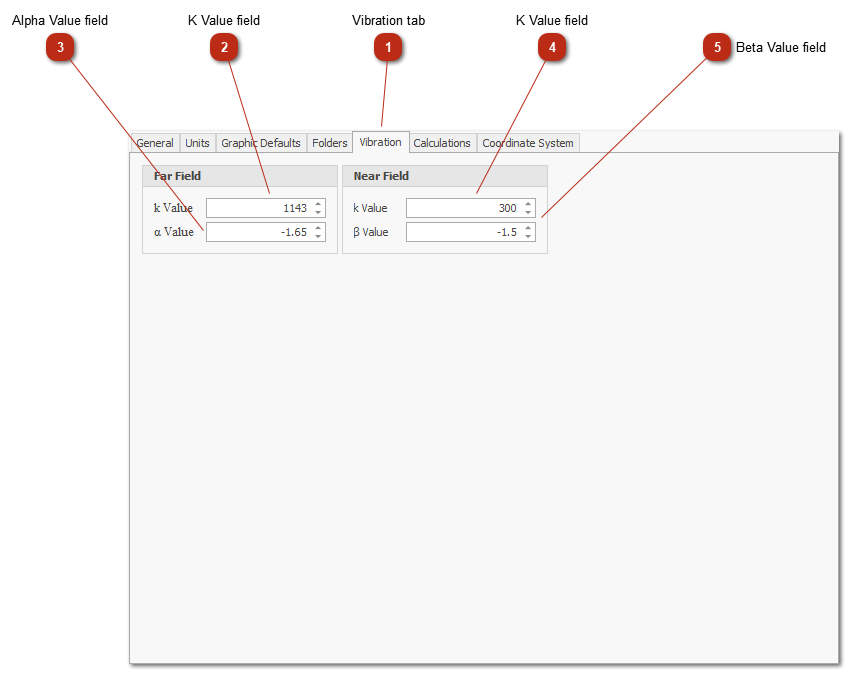Click the Vibration tab
The image size is (848, 673).
(x=380, y=142)
